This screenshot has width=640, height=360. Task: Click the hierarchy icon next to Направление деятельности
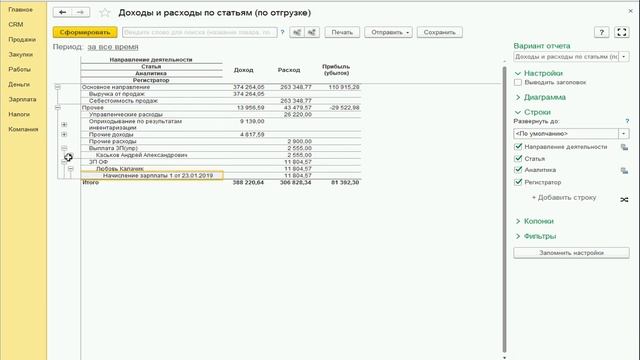624,147
